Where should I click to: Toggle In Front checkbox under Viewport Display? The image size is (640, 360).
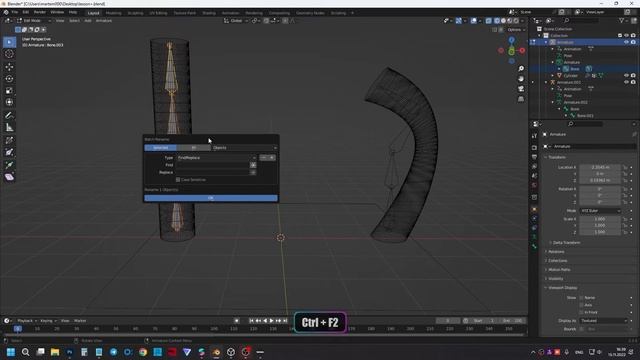(x=582, y=312)
